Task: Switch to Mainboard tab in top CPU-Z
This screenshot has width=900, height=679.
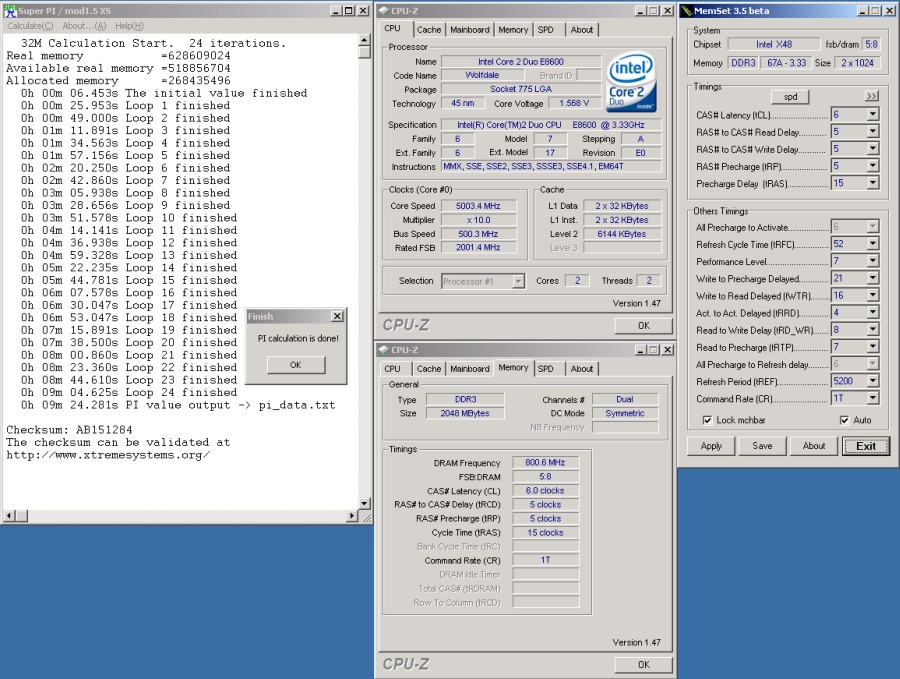Action: (470, 30)
